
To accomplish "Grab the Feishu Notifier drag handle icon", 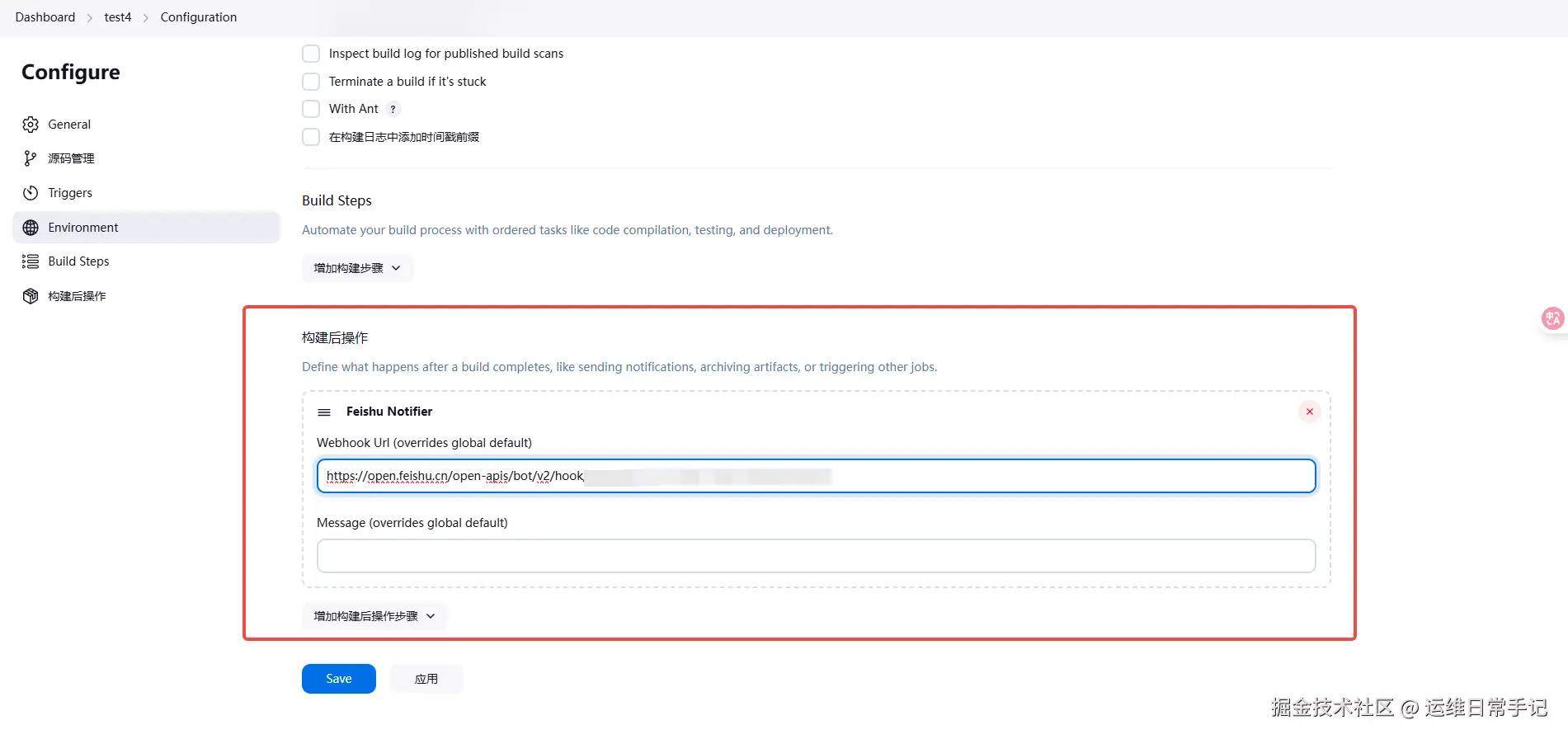I will click(324, 412).
